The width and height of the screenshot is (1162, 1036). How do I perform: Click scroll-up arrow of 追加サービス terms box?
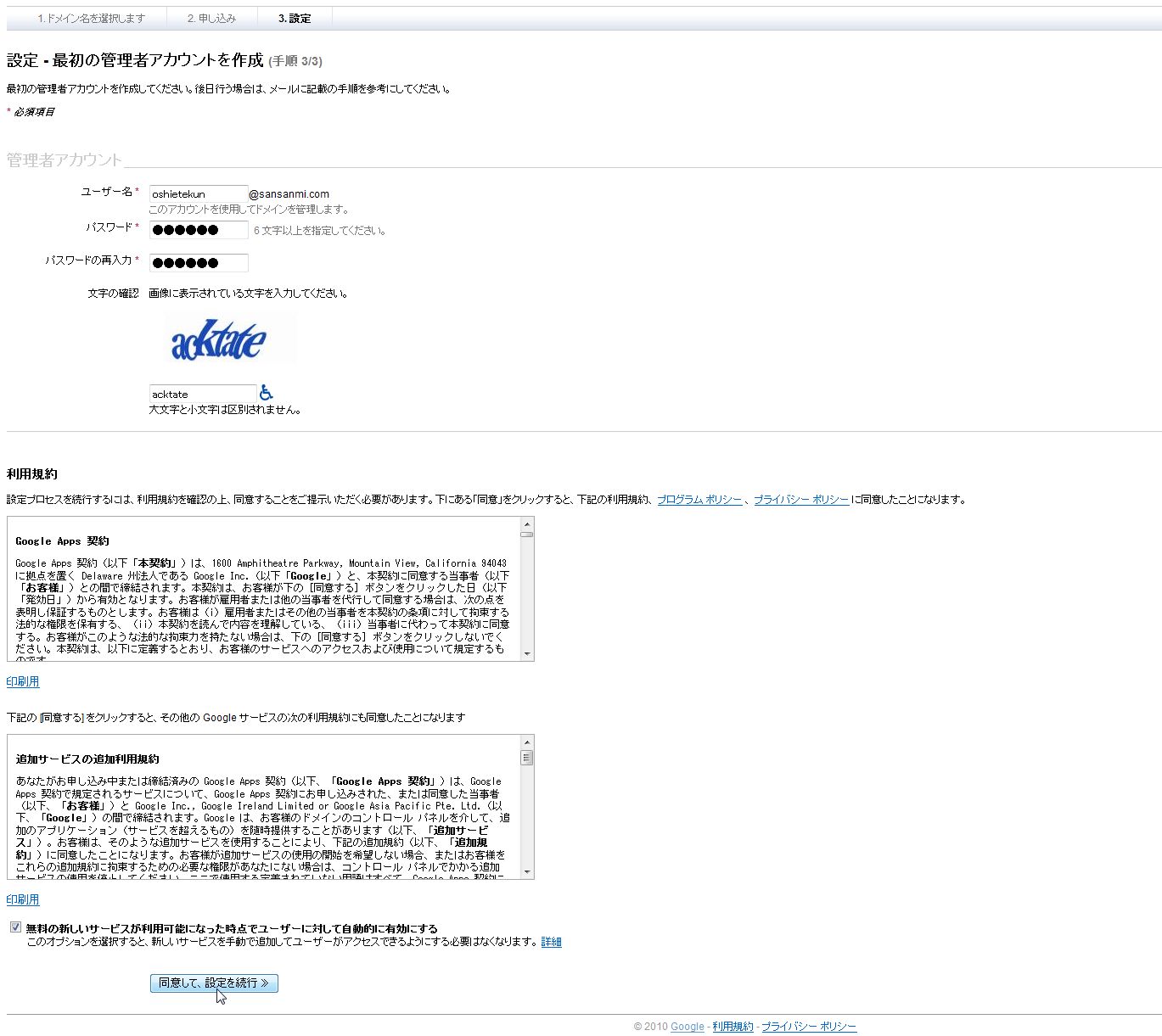pos(527,742)
